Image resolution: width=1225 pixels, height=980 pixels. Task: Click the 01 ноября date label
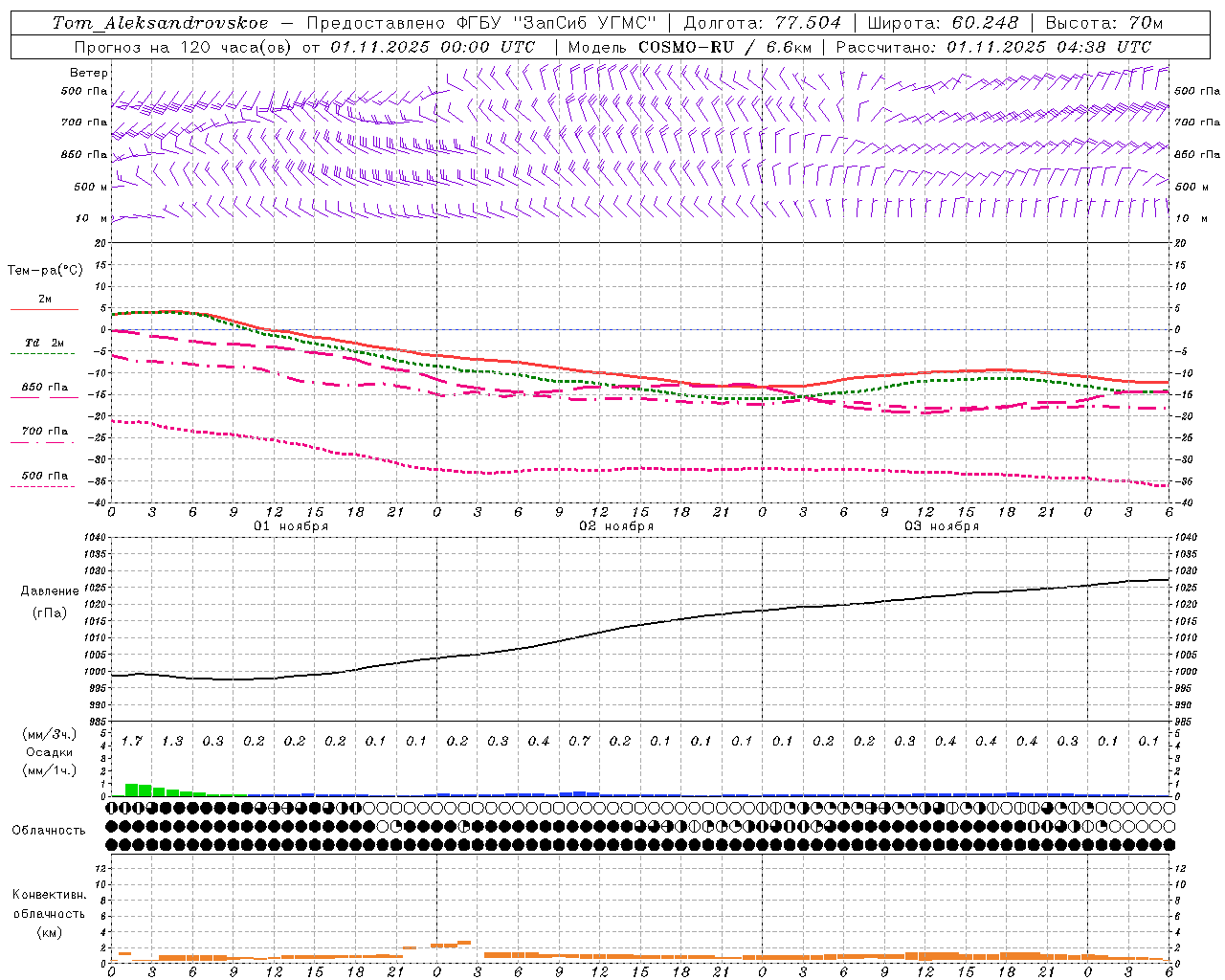coord(291,526)
